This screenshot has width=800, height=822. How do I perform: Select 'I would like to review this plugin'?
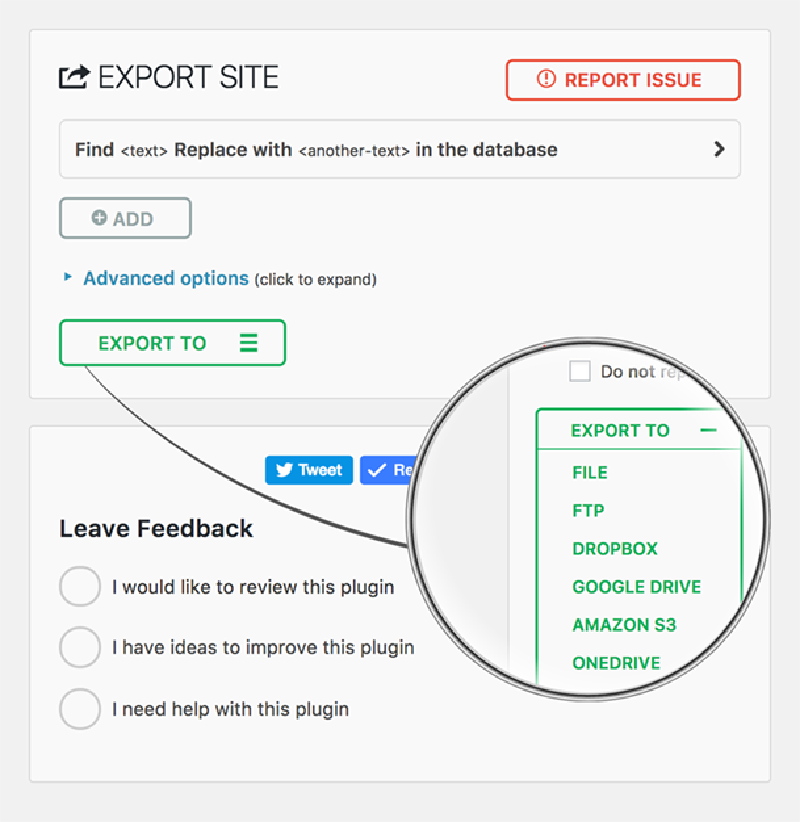point(80,587)
